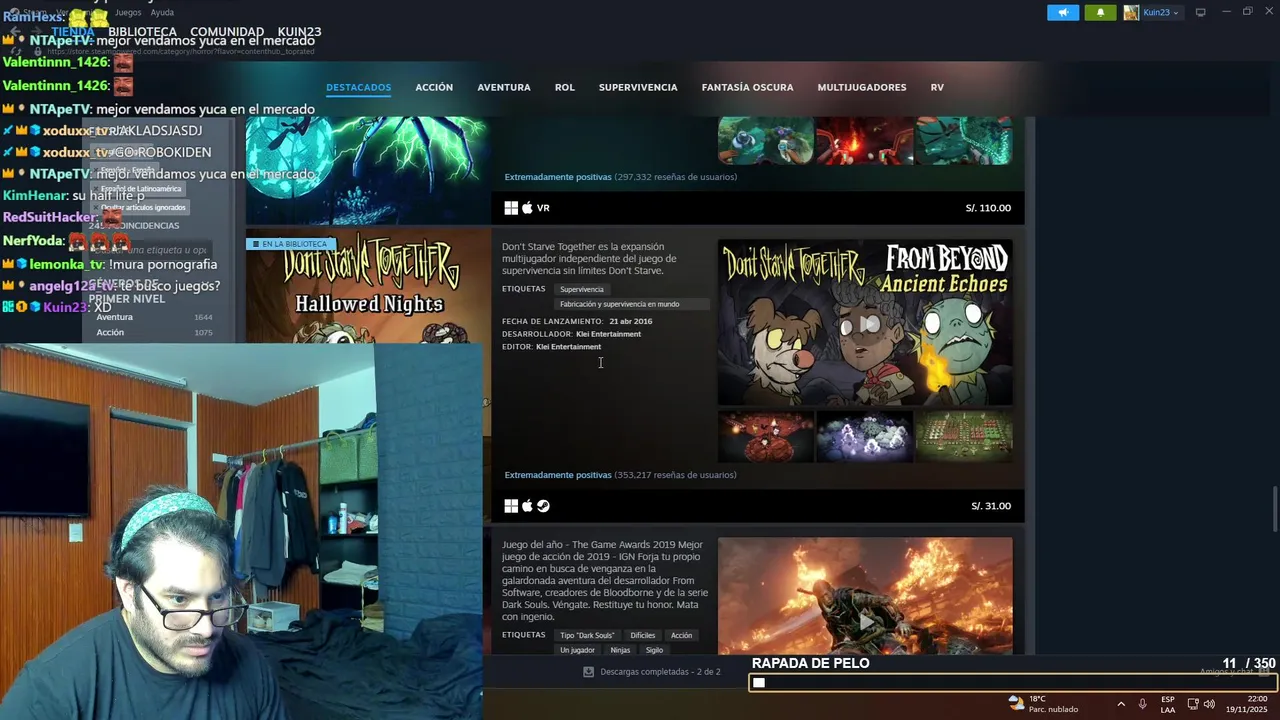Open Descargas completadas download status
Viewport: 1280px width, 720px height.
click(660, 672)
